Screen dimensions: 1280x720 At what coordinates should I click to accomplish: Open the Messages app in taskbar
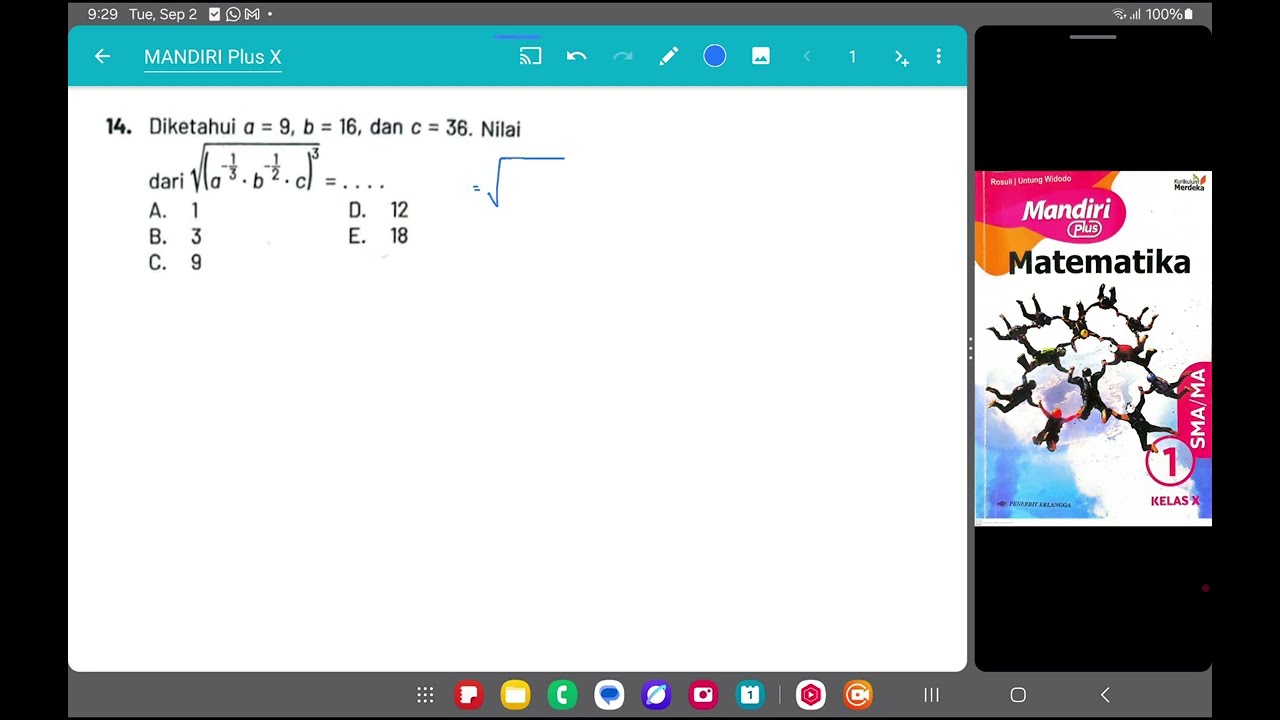point(609,695)
